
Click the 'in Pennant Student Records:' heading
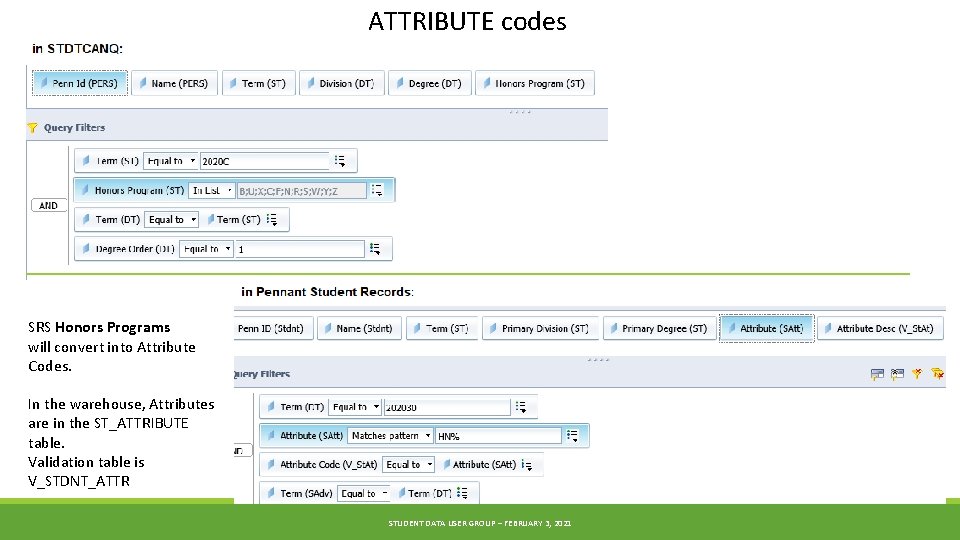pyautogui.click(x=327, y=291)
